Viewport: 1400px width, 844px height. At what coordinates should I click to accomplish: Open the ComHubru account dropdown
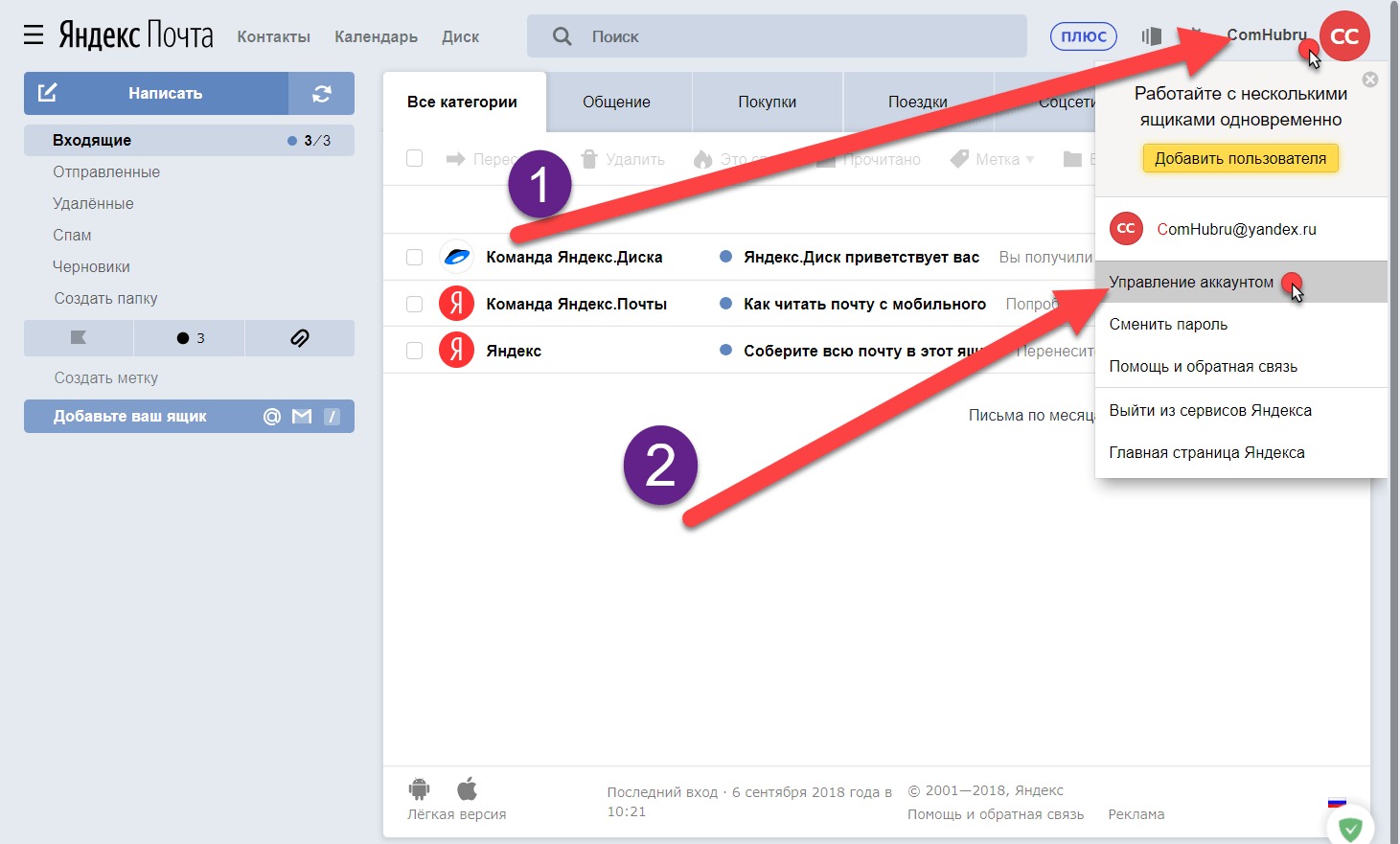pyautogui.click(x=1267, y=35)
